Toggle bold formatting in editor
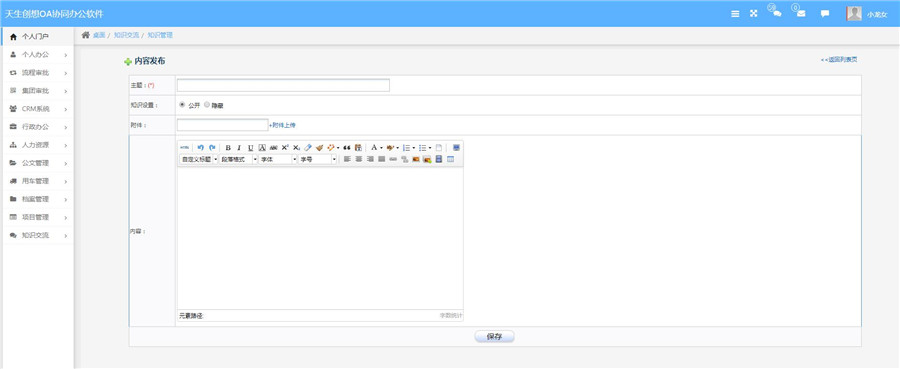Viewport: 900px width, 369px height. click(228, 148)
